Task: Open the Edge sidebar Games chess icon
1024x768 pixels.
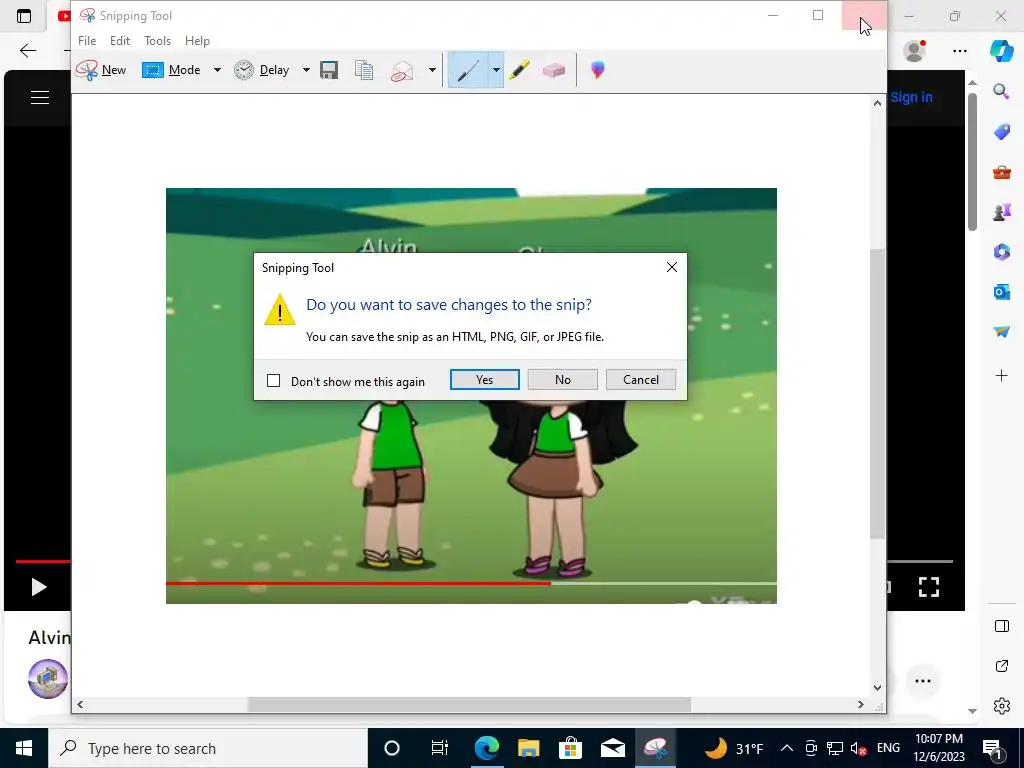Action: [x=1001, y=212]
